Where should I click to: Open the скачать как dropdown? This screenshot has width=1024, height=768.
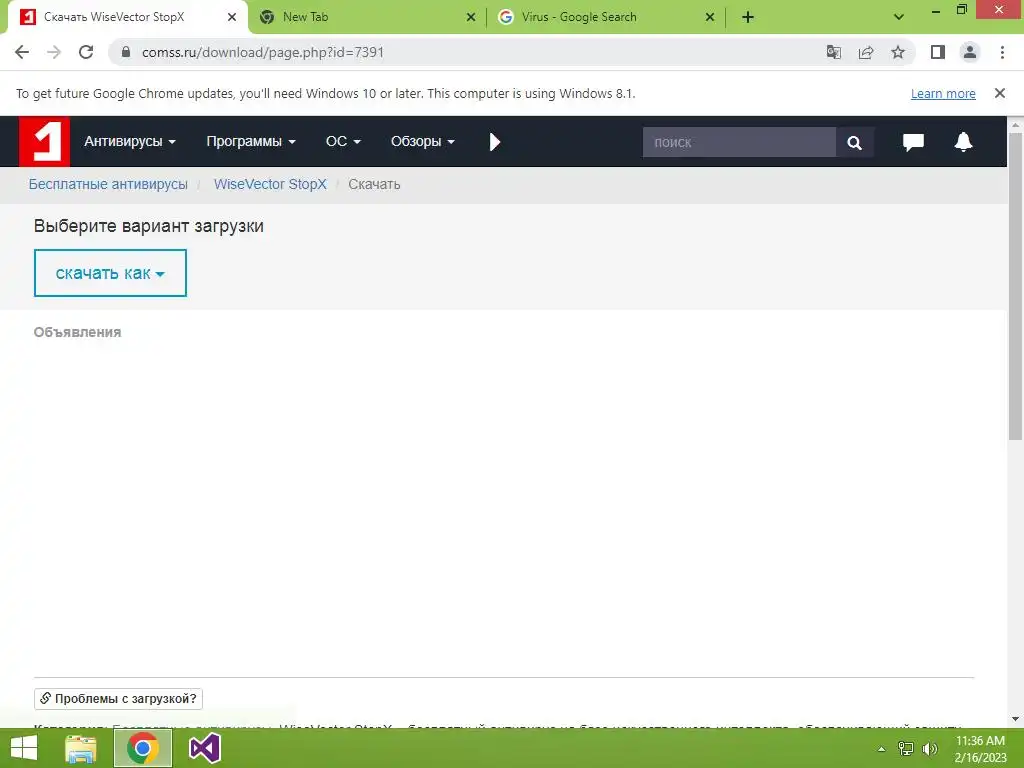click(110, 273)
